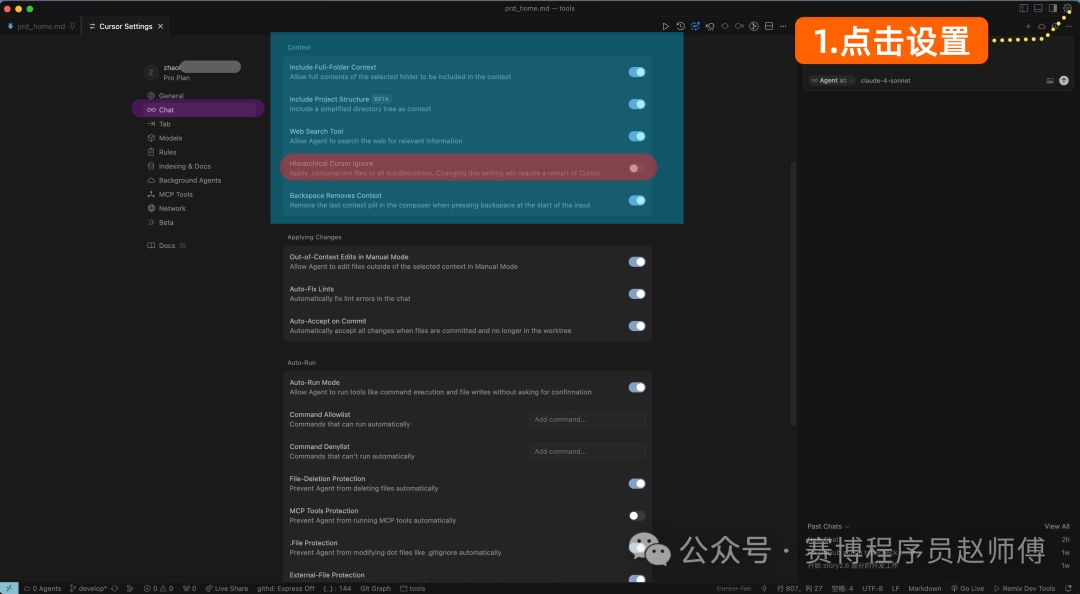Focus the Command Denylist add command field
Screen dimensions: 1080x594
coord(587,451)
